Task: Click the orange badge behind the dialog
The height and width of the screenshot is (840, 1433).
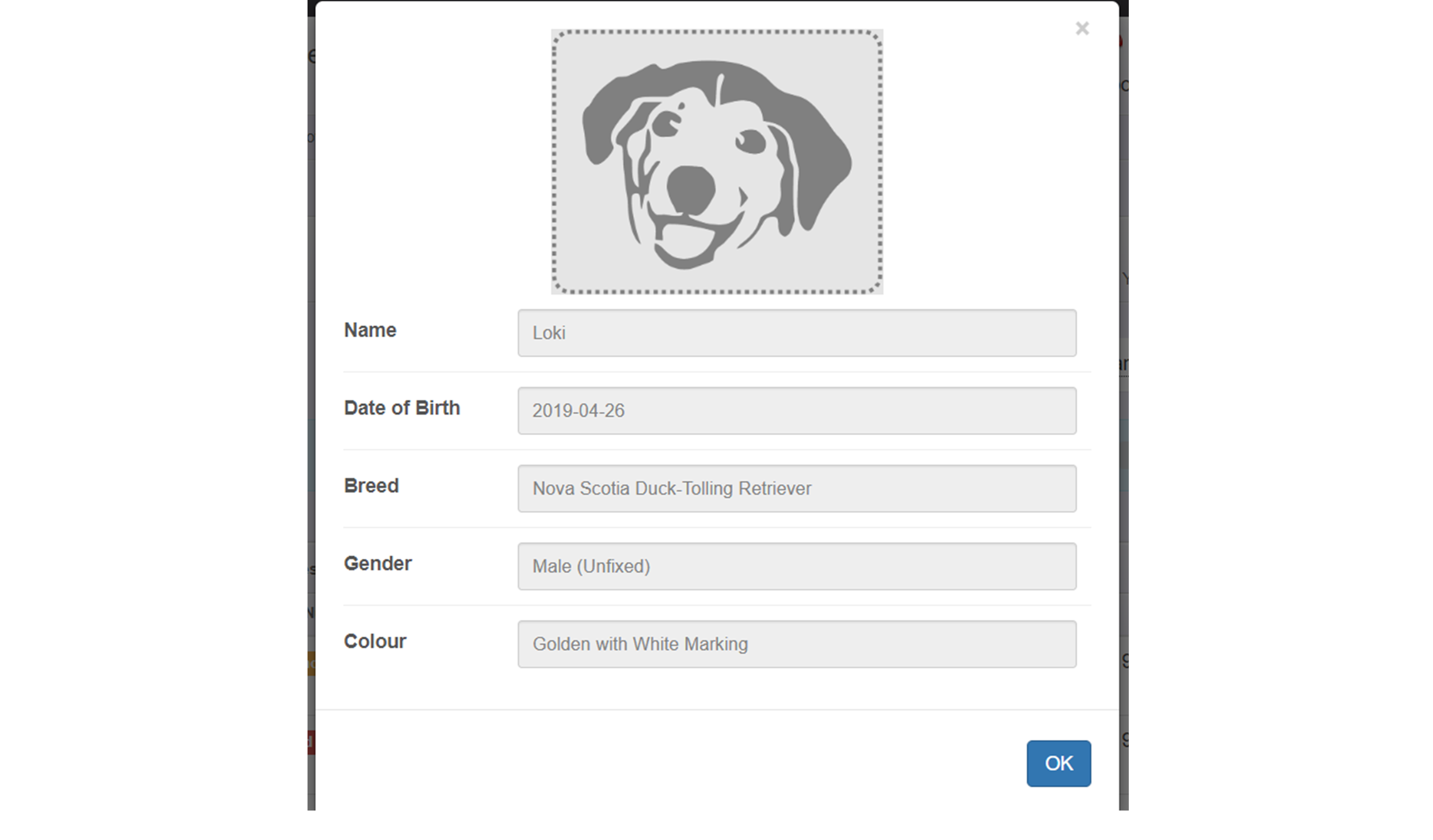Action: coord(311,663)
